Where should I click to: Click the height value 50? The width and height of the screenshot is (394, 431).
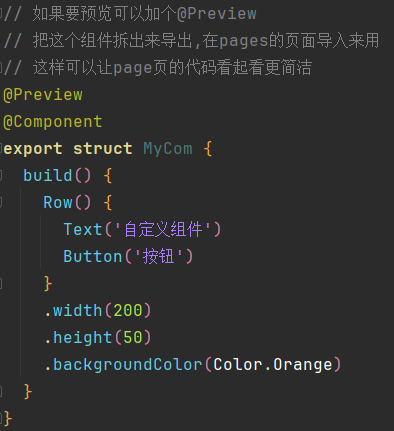[x=133, y=337]
